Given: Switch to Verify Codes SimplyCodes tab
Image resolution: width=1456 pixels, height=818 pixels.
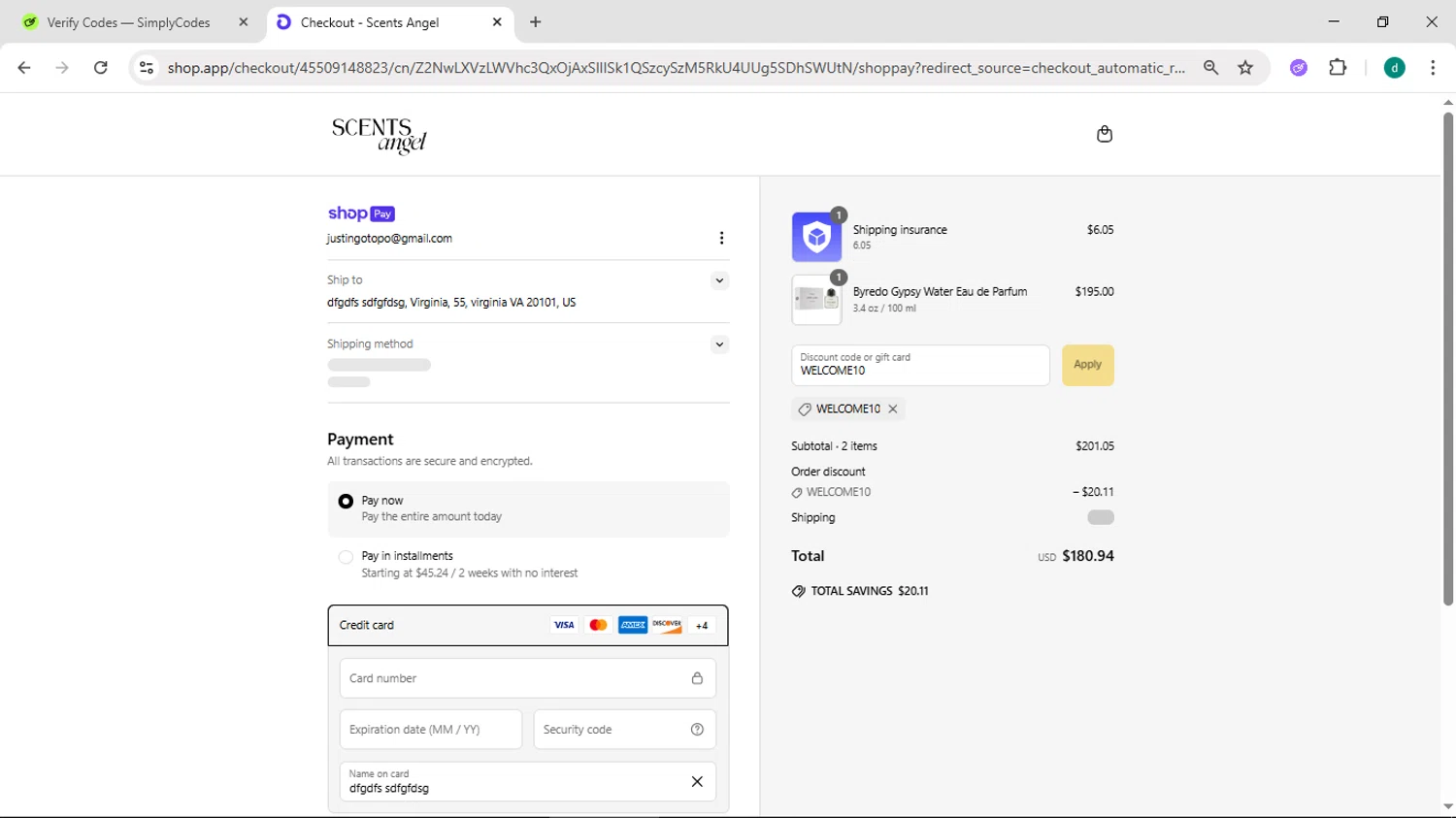Looking at the screenshot, I should pyautogui.click(x=135, y=22).
